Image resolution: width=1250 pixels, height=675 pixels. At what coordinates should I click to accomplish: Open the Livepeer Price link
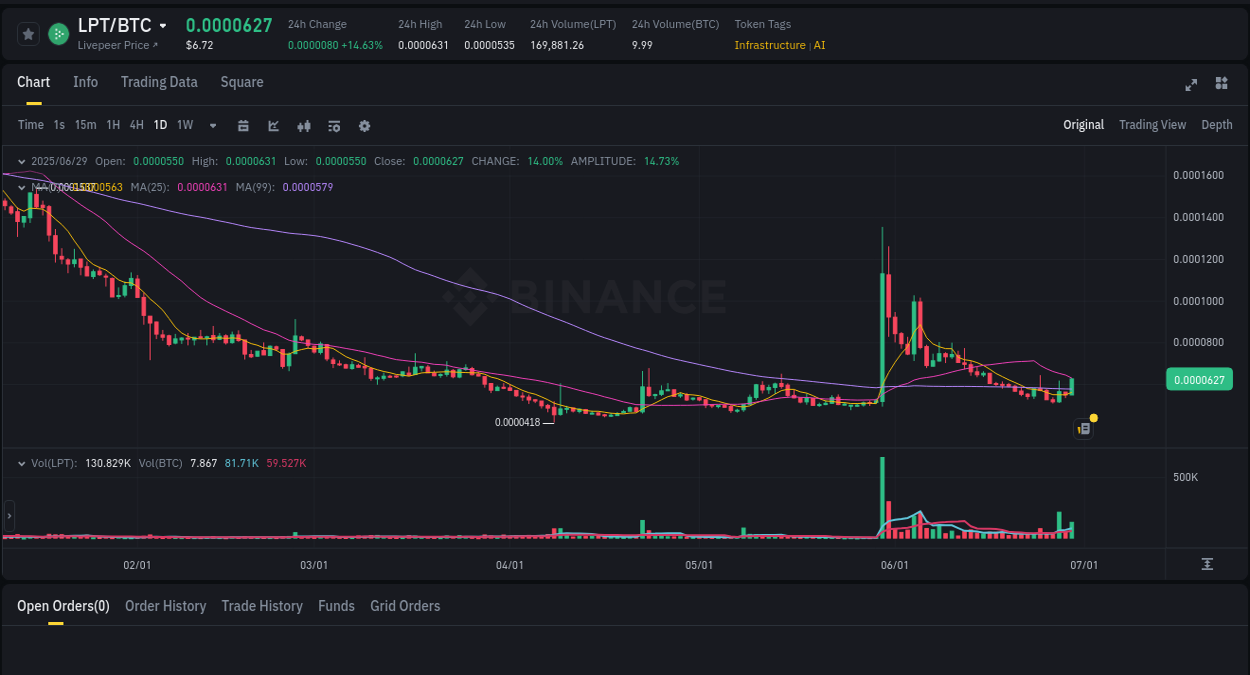[x=117, y=45]
